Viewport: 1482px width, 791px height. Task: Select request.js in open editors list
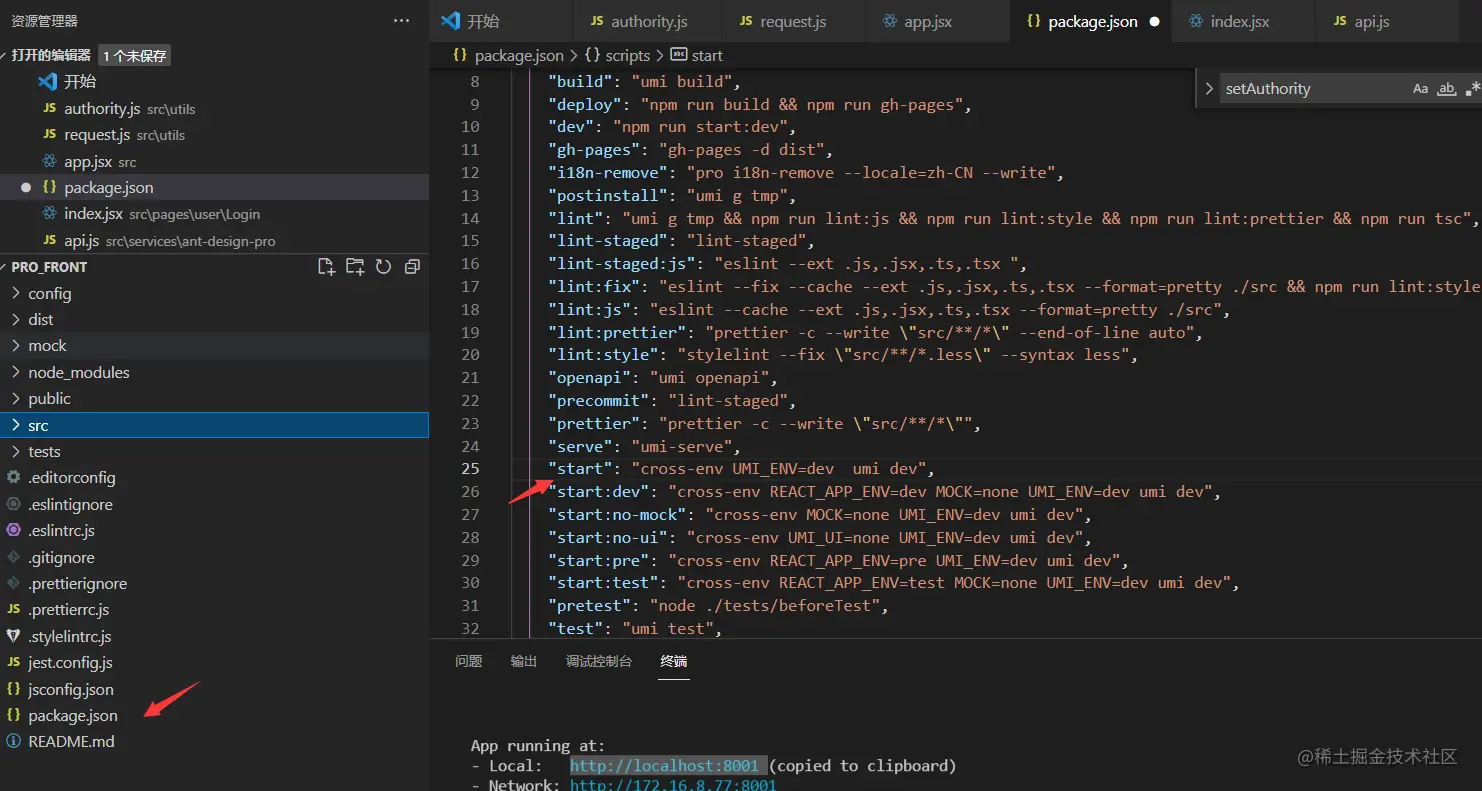214,134
